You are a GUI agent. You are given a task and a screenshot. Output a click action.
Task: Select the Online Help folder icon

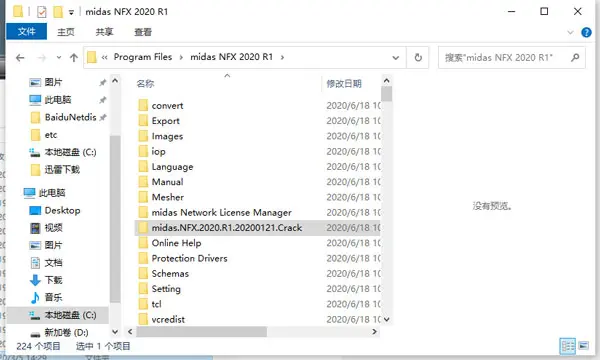pyautogui.click(x=143, y=243)
